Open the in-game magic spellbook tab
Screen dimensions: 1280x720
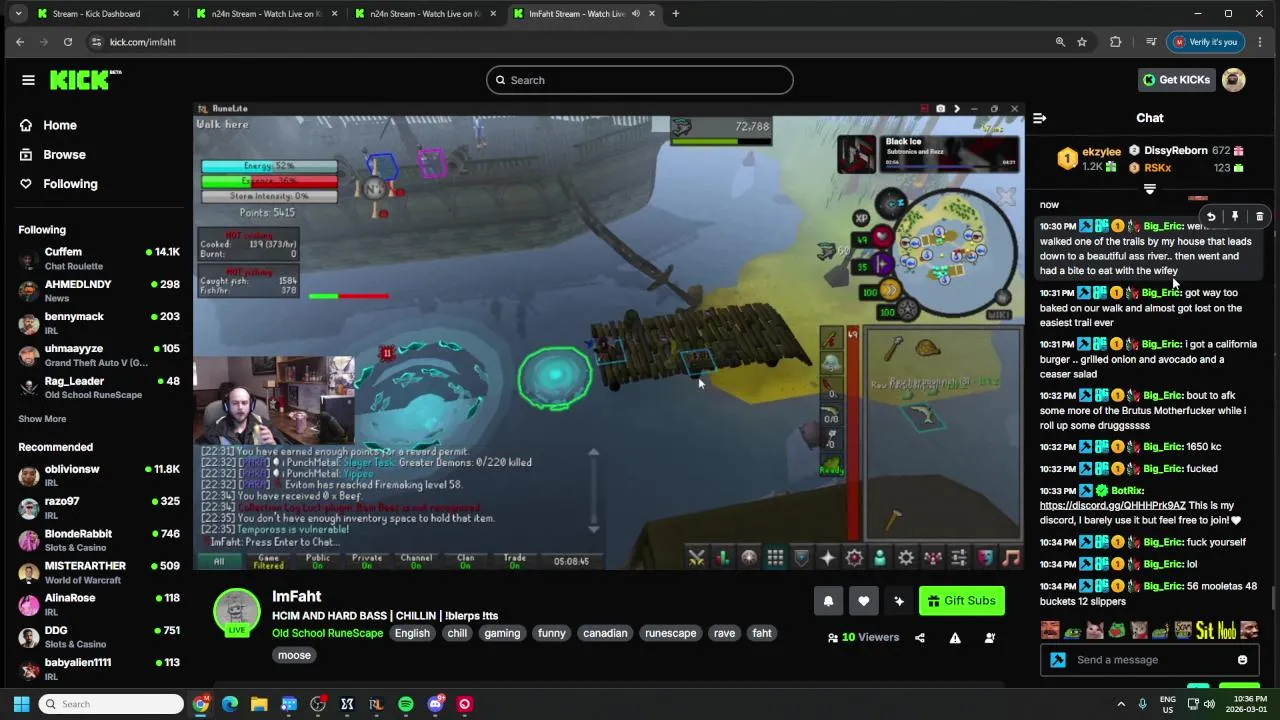(854, 558)
